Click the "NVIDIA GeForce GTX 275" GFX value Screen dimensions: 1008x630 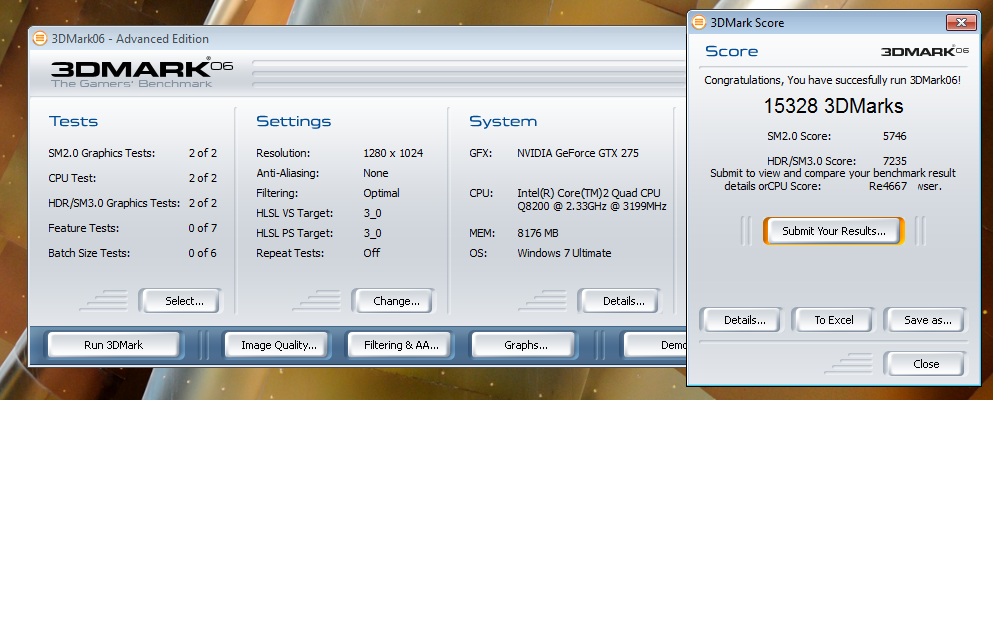pyautogui.click(x=578, y=153)
